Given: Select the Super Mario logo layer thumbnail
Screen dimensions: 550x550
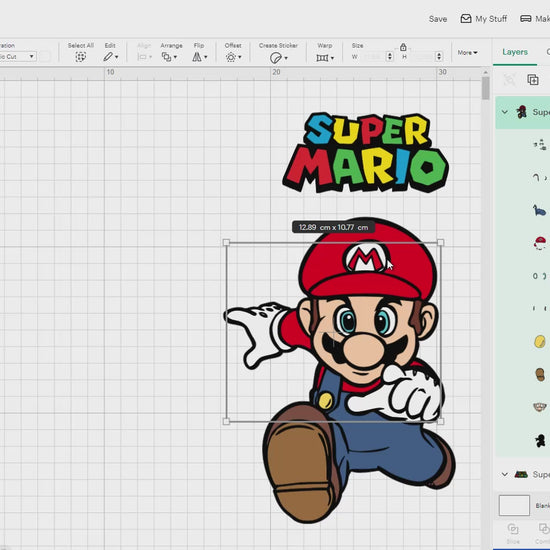Looking at the screenshot, I should tap(521, 475).
